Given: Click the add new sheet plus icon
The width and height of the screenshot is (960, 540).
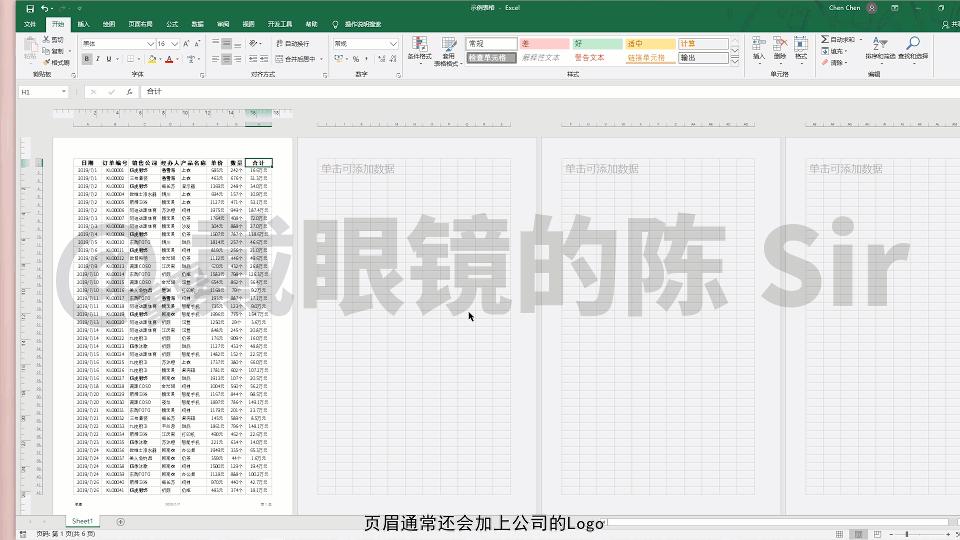Looking at the screenshot, I should 121,522.
